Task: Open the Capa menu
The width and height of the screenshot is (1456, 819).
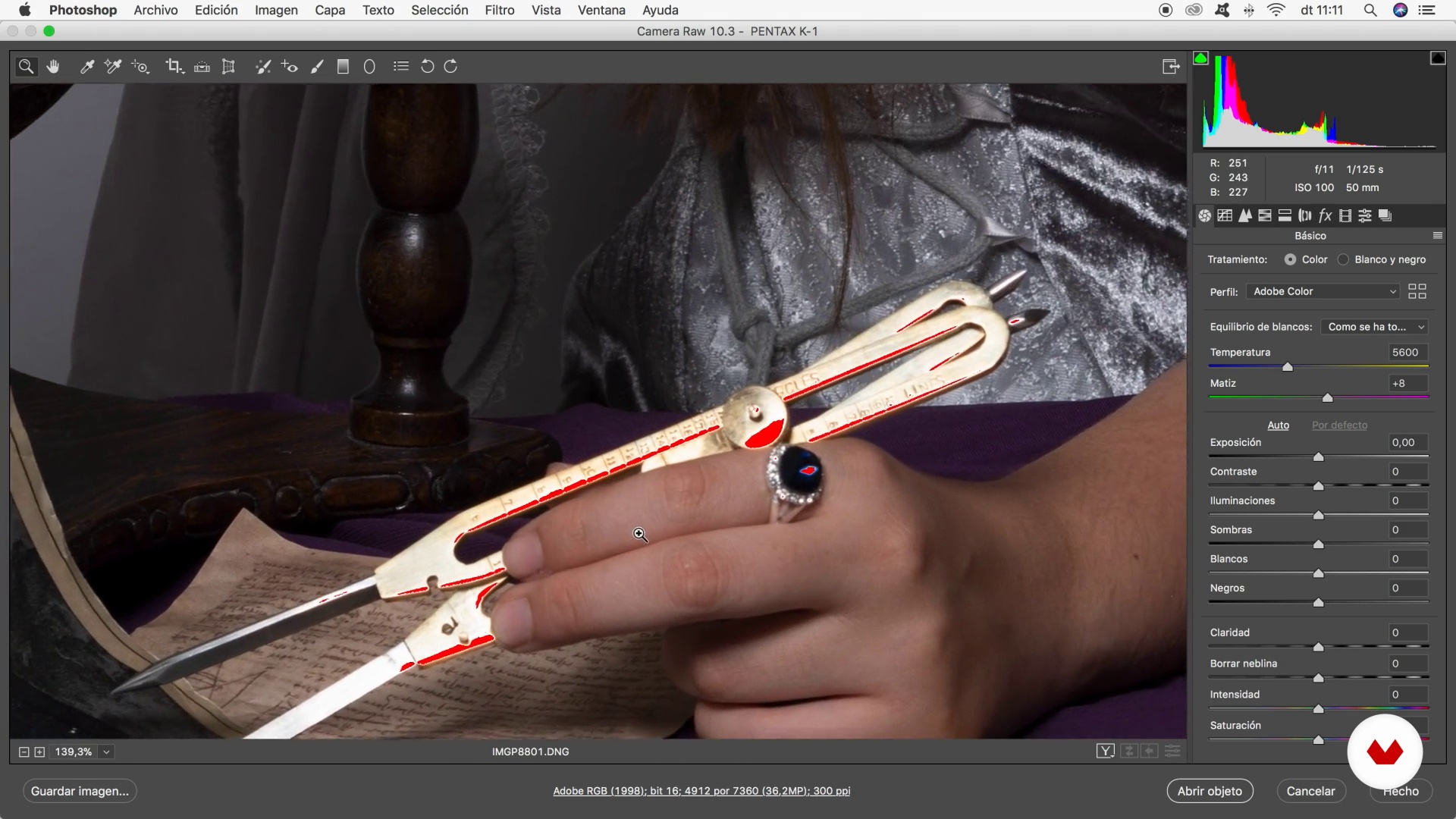Action: [330, 10]
